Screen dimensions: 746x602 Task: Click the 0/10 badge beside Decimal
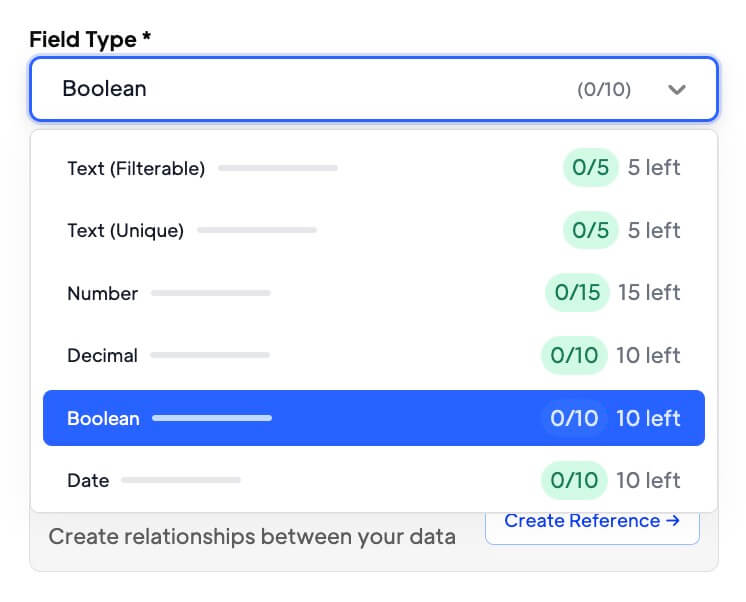coord(574,355)
